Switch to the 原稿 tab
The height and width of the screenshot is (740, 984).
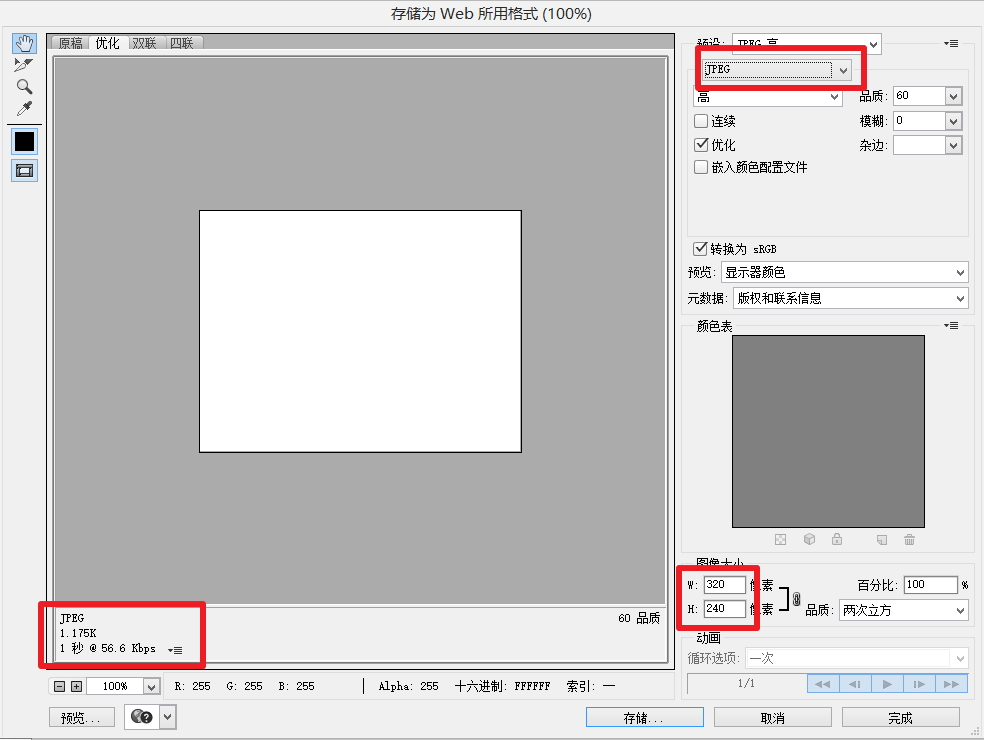point(70,43)
